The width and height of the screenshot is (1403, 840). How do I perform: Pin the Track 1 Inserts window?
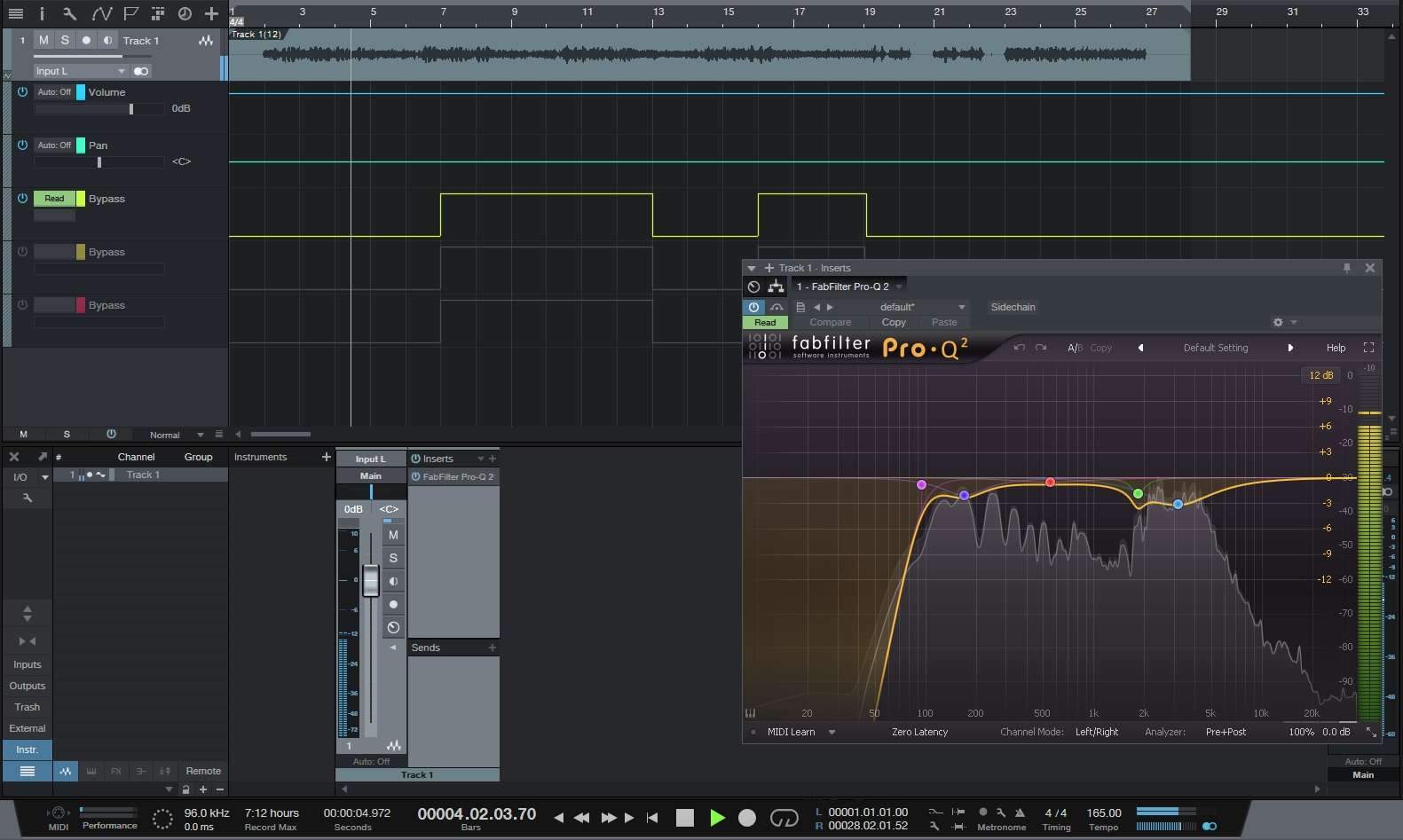click(1346, 268)
